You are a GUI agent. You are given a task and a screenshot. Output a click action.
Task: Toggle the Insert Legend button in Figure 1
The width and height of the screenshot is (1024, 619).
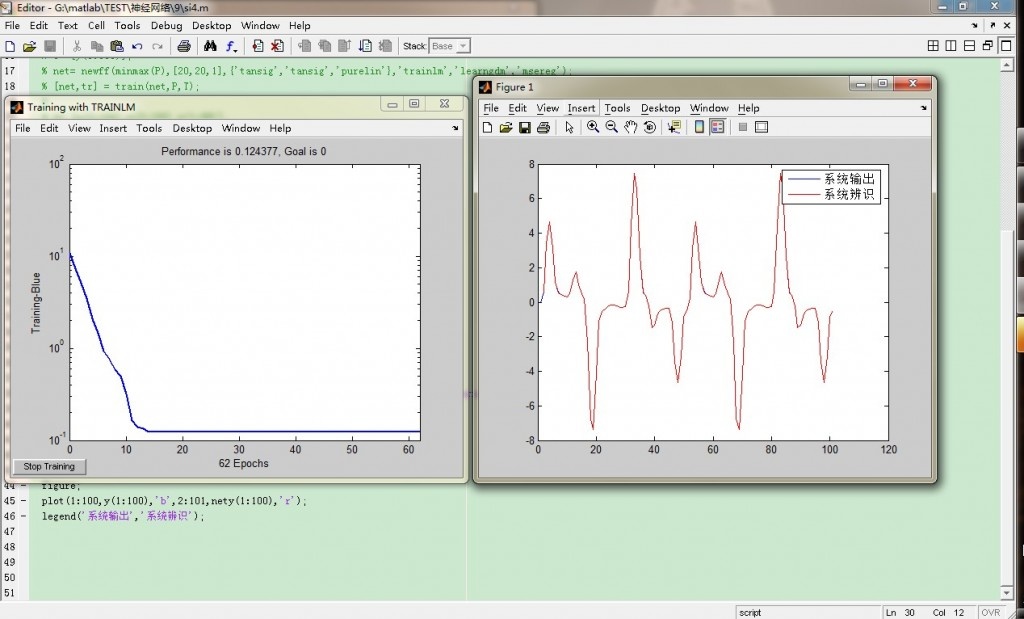(718, 127)
